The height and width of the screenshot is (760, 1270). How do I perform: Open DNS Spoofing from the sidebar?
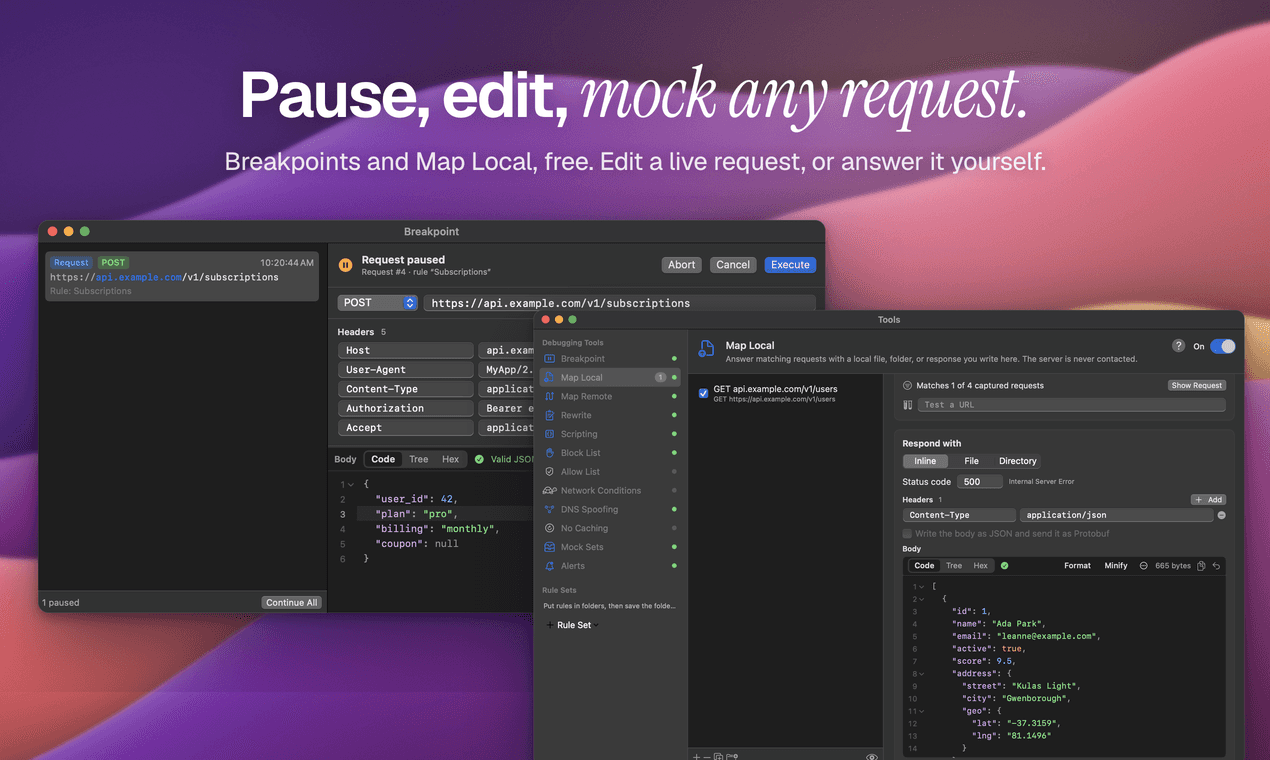click(589, 509)
